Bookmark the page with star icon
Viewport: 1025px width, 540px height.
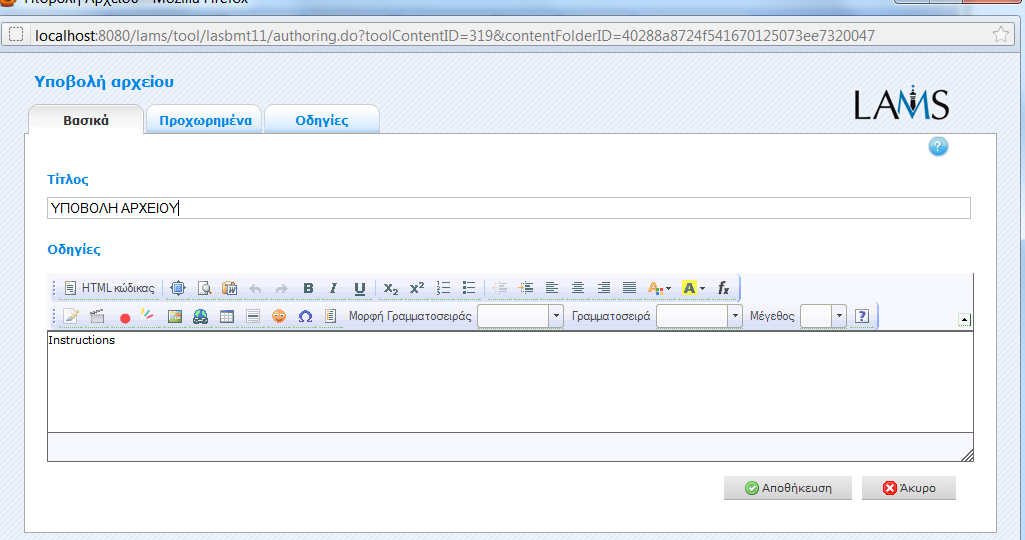click(x=1000, y=35)
